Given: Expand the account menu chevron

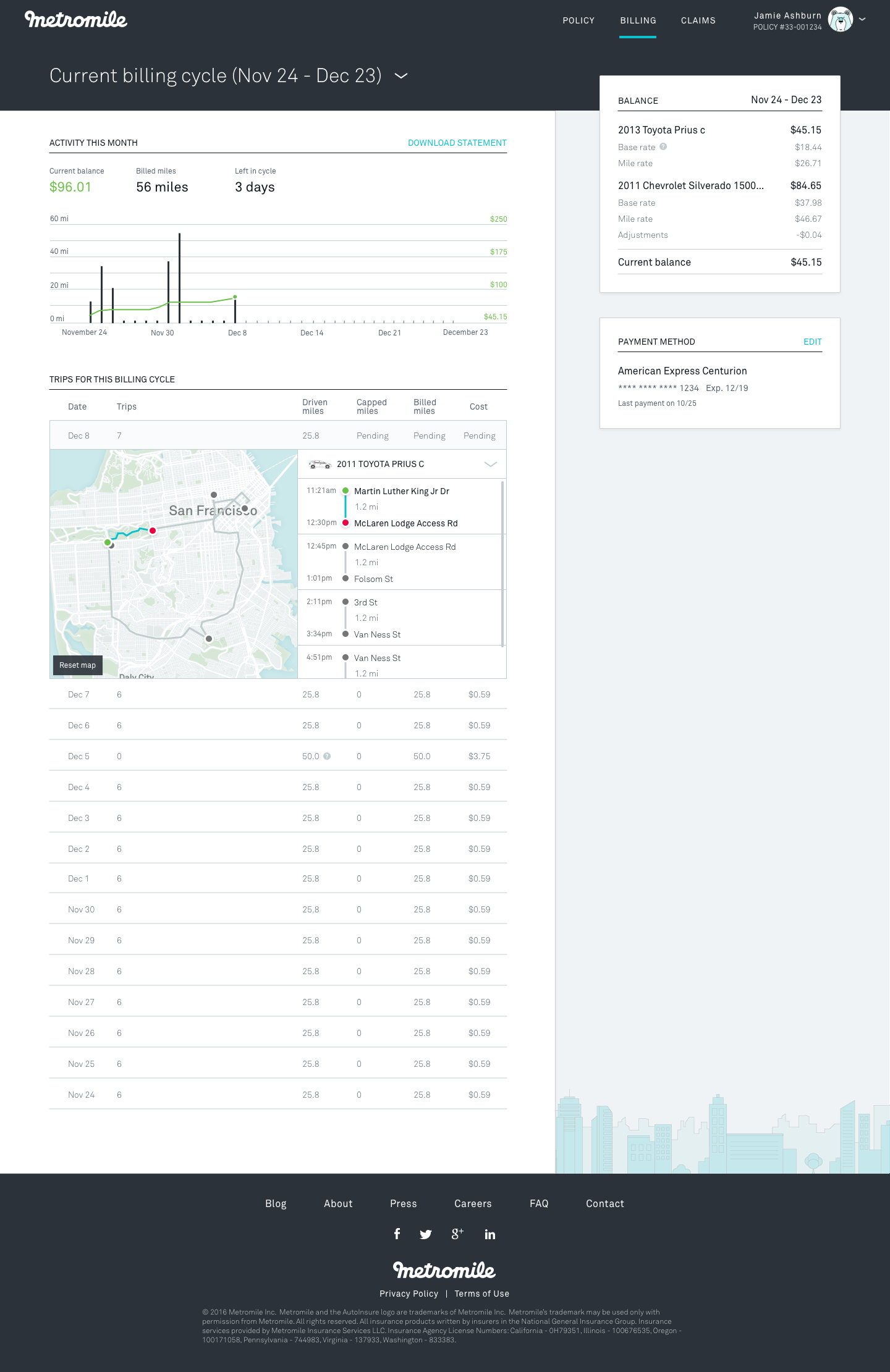Looking at the screenshot, I should tap(862, 19).
